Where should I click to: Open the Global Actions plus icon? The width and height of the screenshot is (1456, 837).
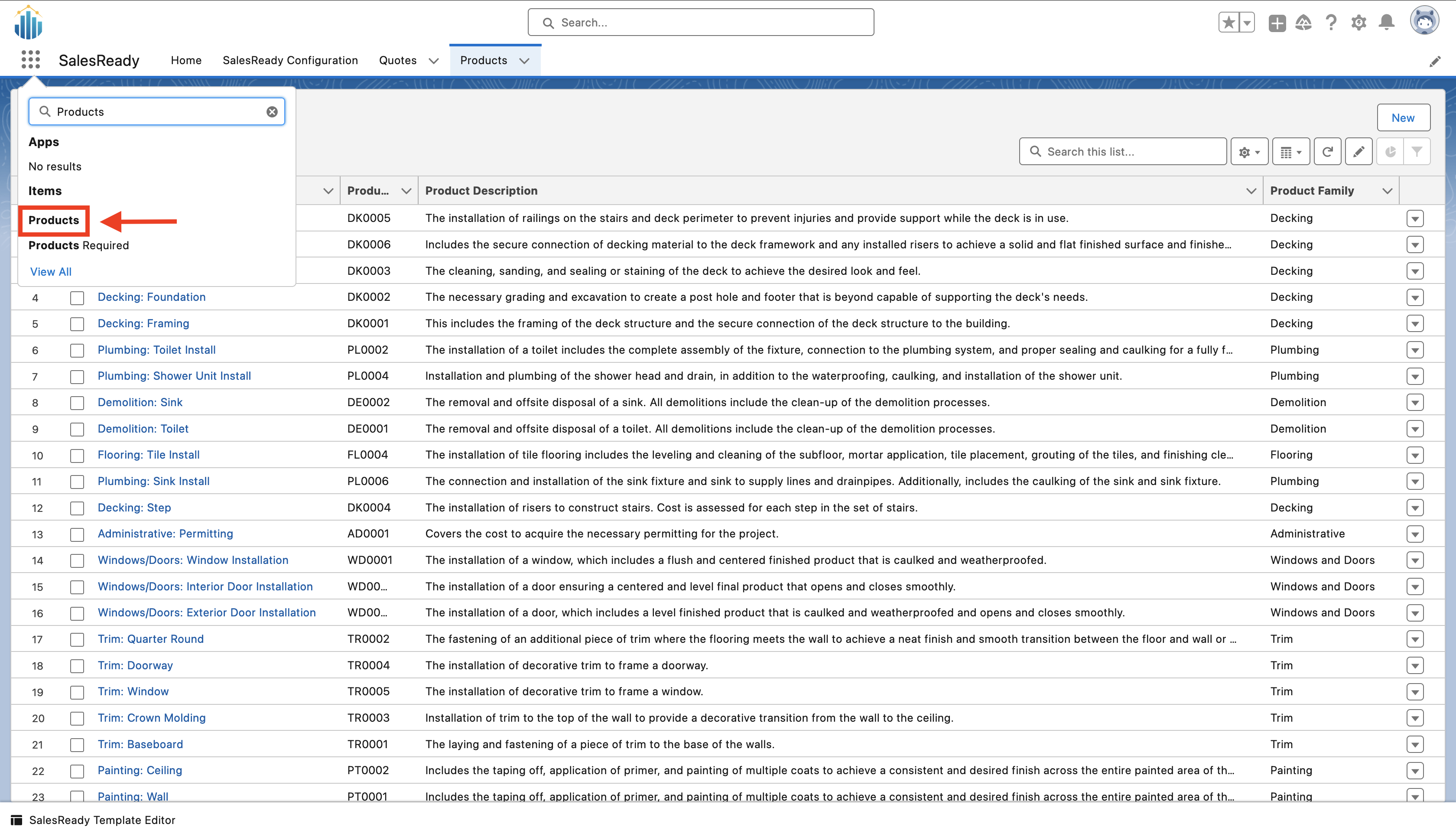[1276, 23]
